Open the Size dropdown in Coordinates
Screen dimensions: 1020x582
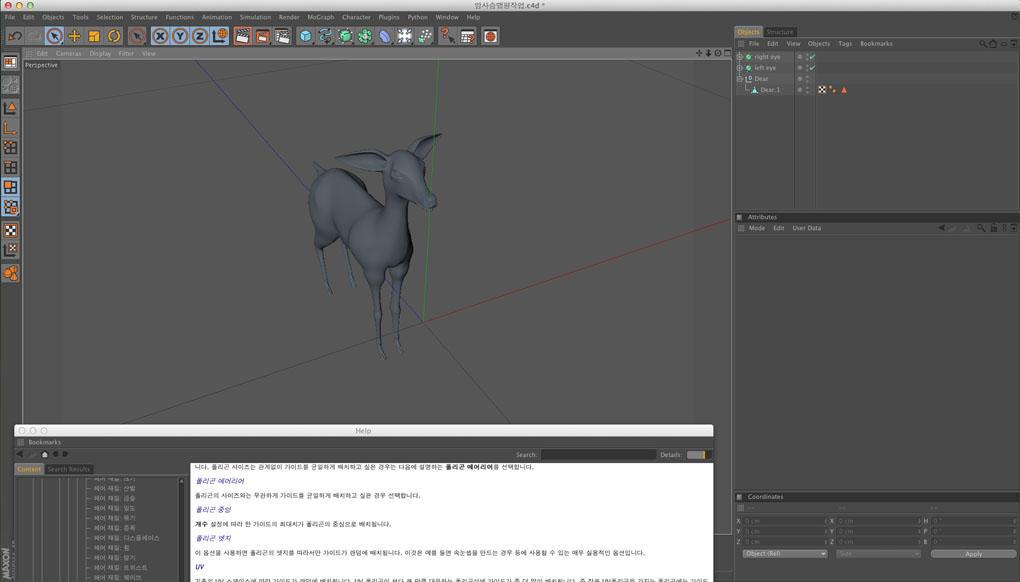coord(878,554)
